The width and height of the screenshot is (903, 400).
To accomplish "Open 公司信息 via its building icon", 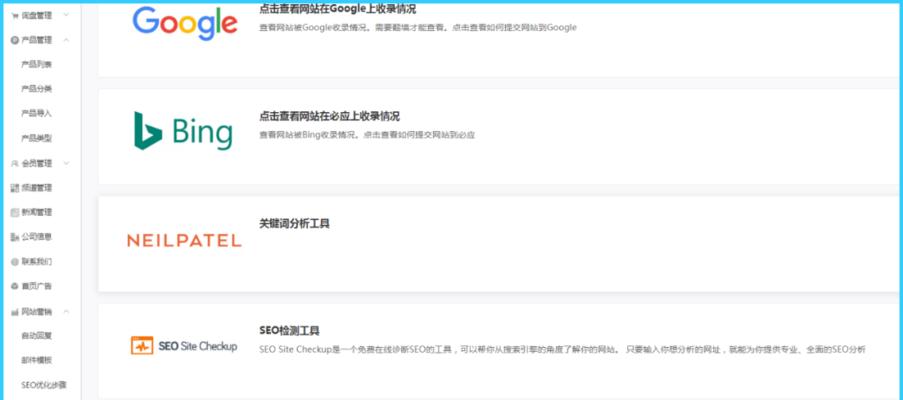I will click(15, 237).
